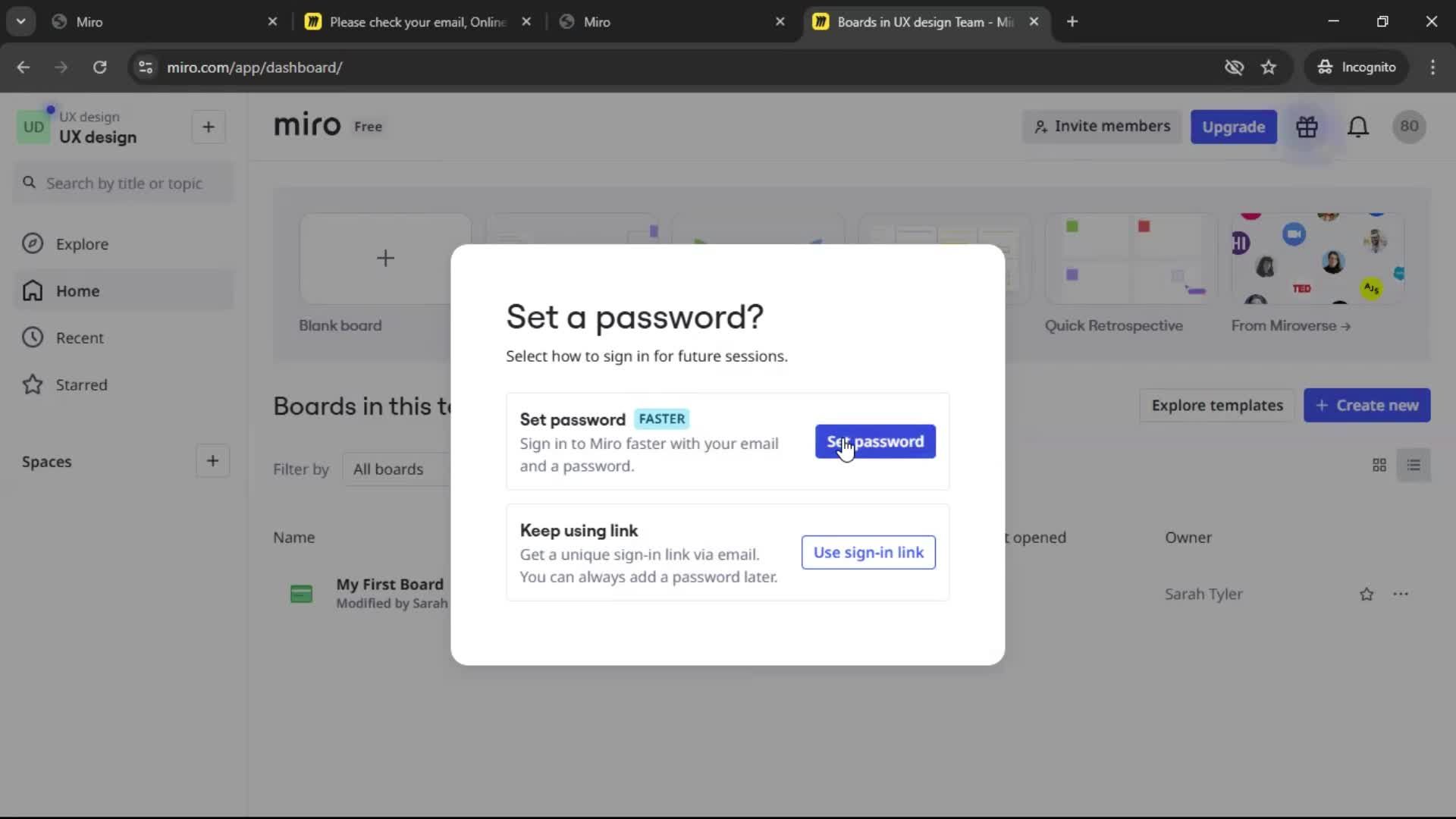
Task: Click the address bar URL
Action: pos(254,67)
